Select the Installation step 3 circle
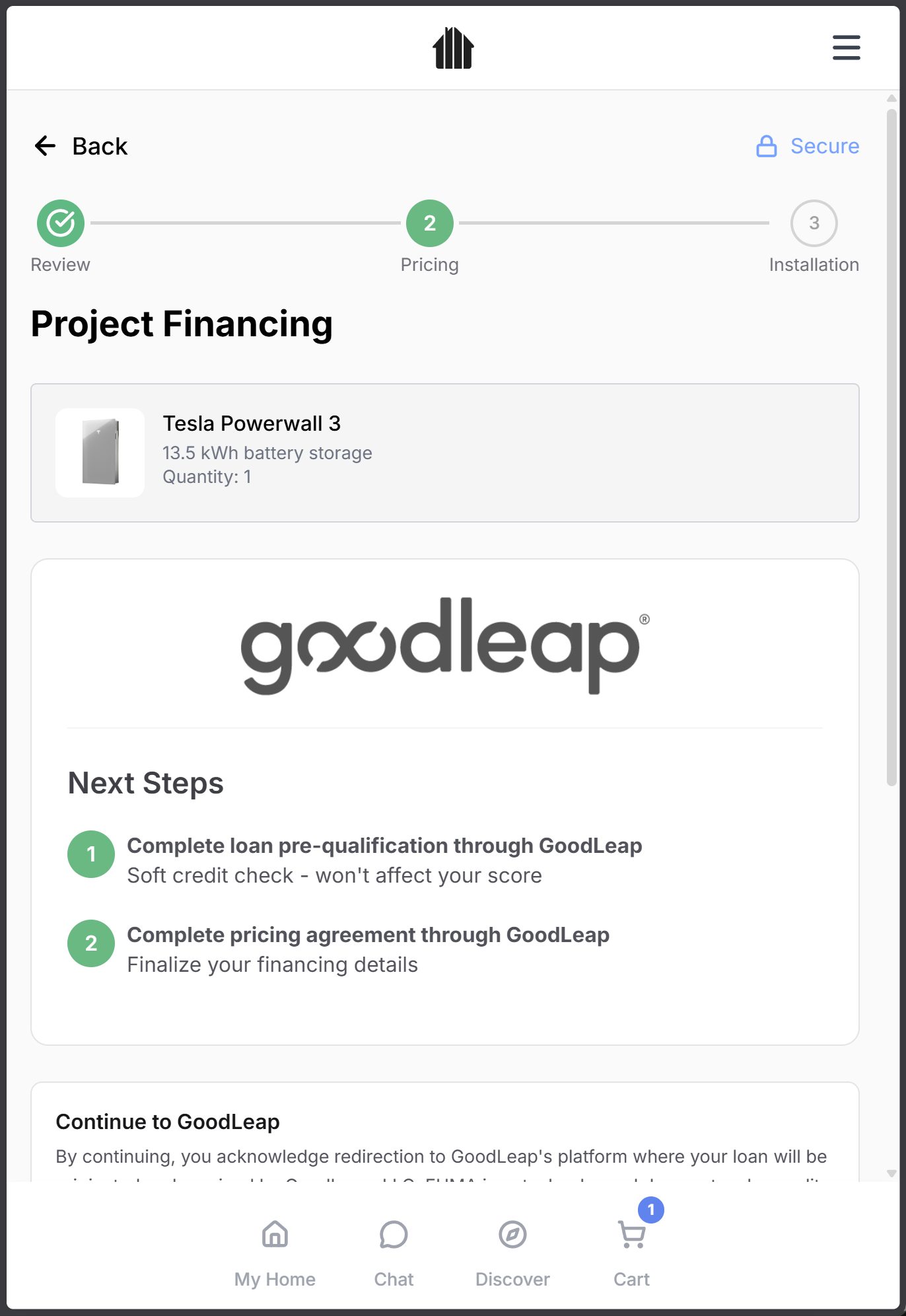This screenshot has width=906, height=1316. (814, 223)
